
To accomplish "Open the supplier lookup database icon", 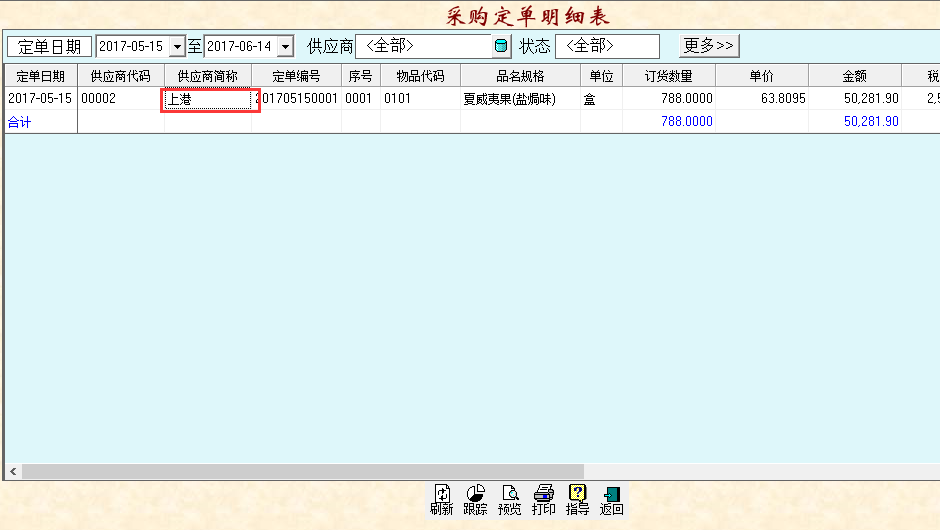I will pos(501,46).
